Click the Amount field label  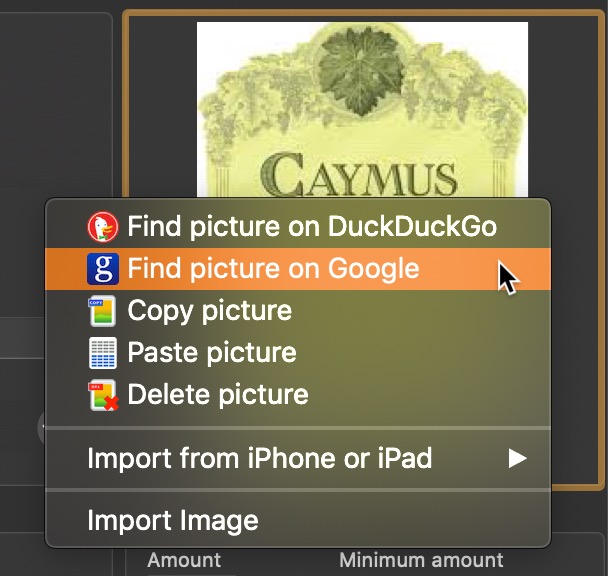coord(184,560)
